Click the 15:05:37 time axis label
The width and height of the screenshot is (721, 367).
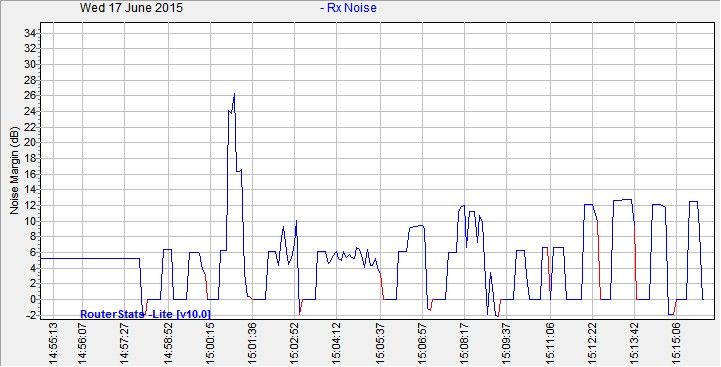[380, 343]
